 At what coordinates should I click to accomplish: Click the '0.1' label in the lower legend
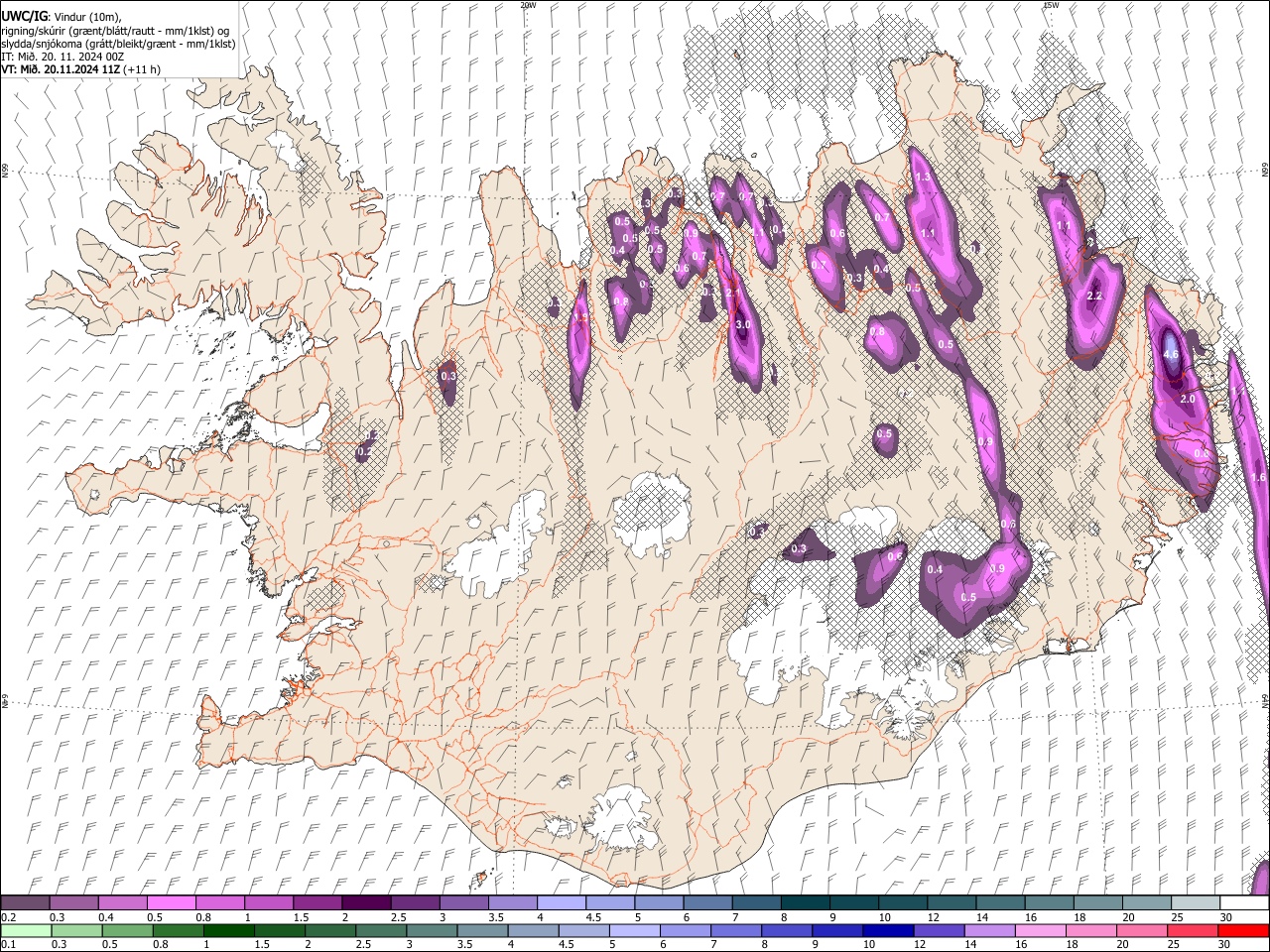click(8, 944)
